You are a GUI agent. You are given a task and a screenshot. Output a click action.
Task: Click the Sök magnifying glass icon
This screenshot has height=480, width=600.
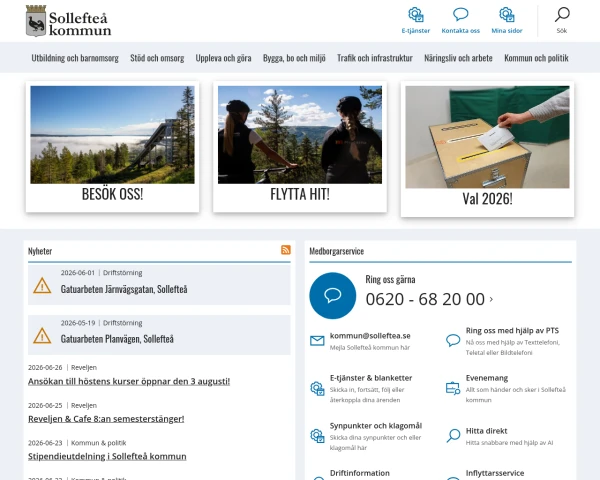562,15
